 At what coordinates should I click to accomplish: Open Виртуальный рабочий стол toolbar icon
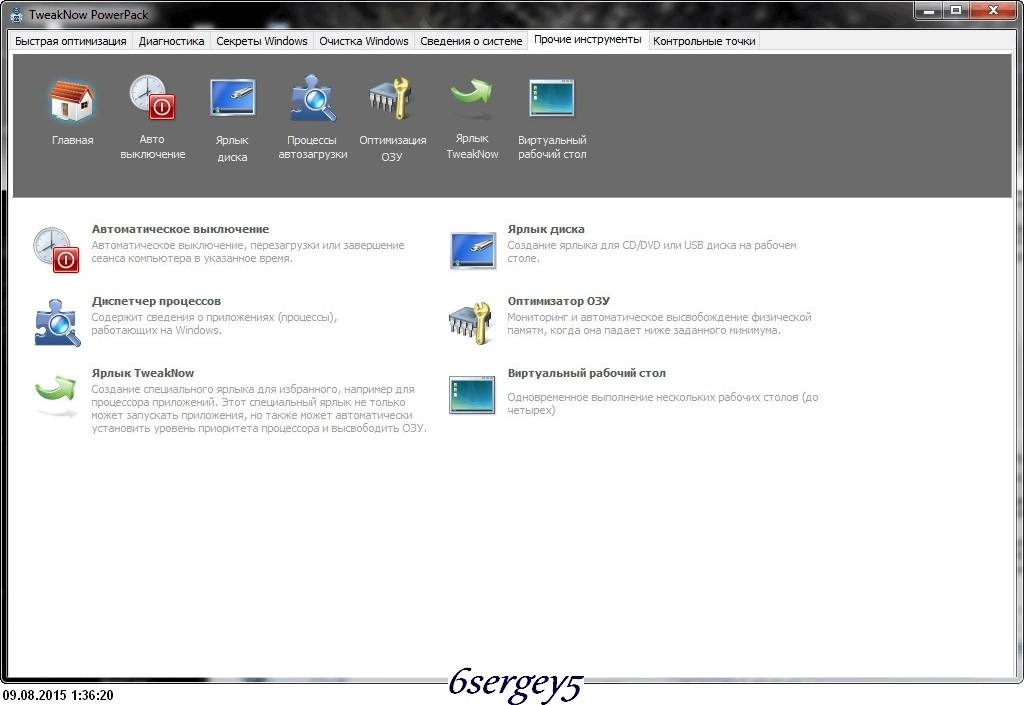pyautogui.click(x=552, y=98)
